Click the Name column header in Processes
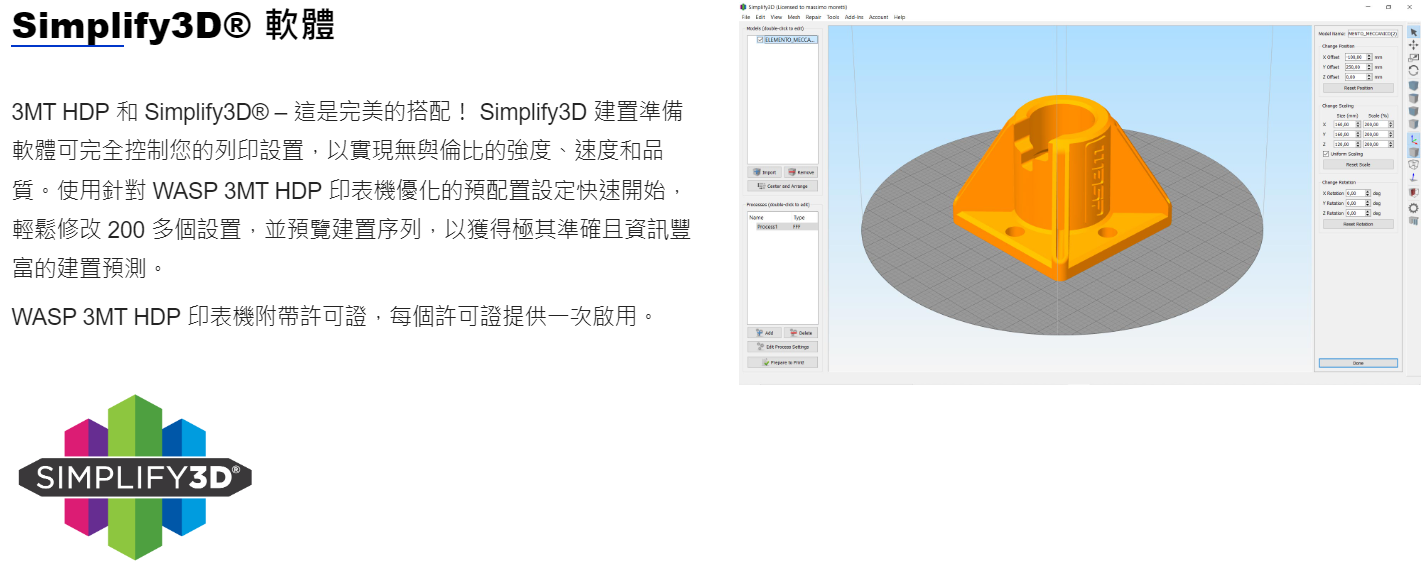 click(x=756, y=217)
